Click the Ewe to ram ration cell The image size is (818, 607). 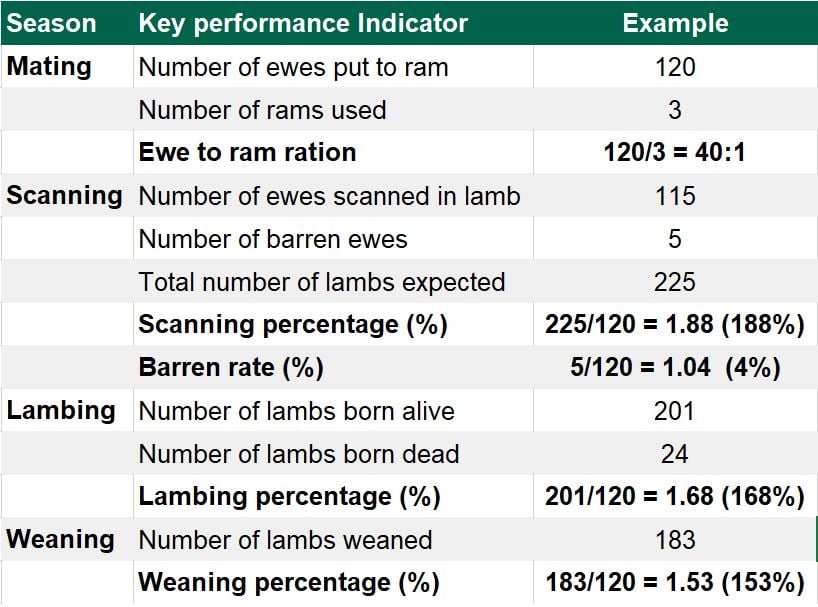click(x=247, y=153)
